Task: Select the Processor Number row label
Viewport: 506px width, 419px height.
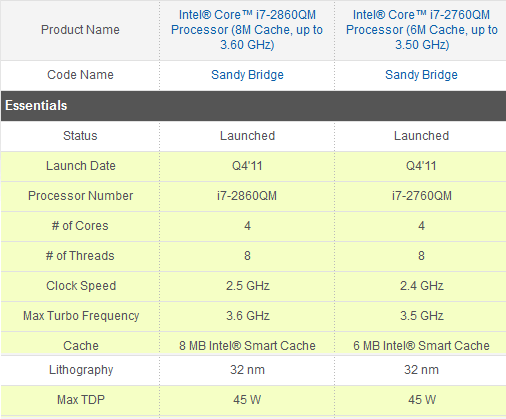Action: click(81, 196)
